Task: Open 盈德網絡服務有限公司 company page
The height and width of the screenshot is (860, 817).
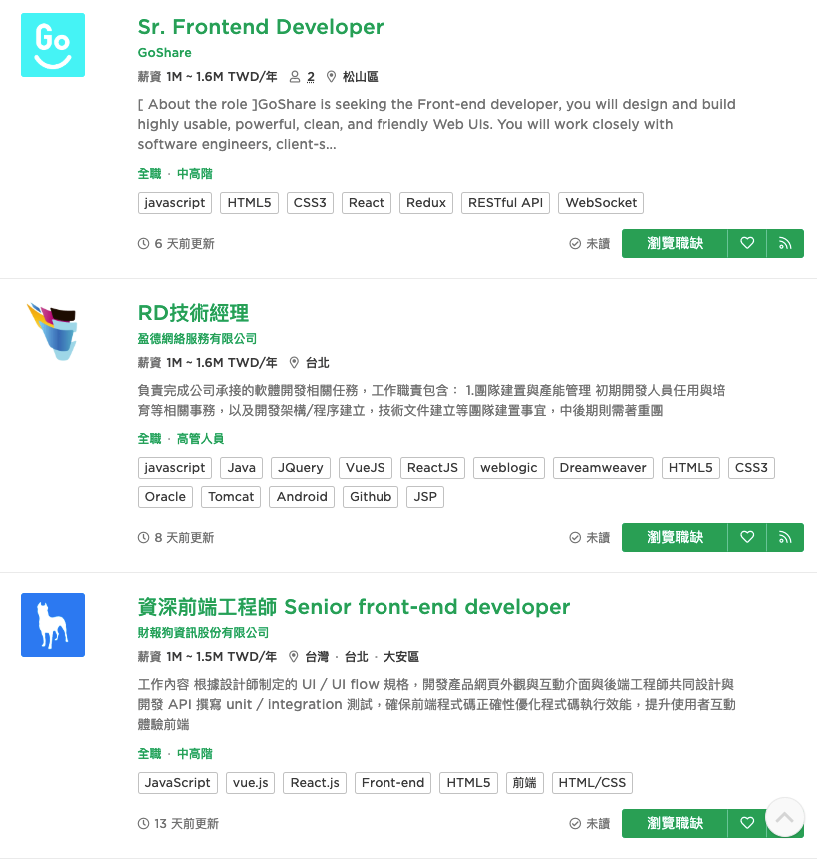Action: [x=197, y=338]
